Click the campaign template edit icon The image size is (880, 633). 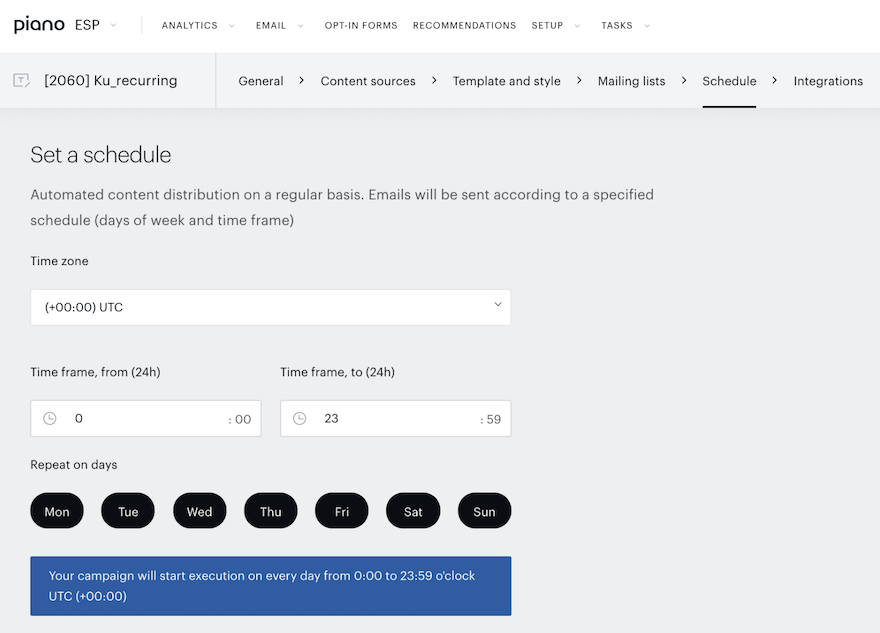coord(21,81)
